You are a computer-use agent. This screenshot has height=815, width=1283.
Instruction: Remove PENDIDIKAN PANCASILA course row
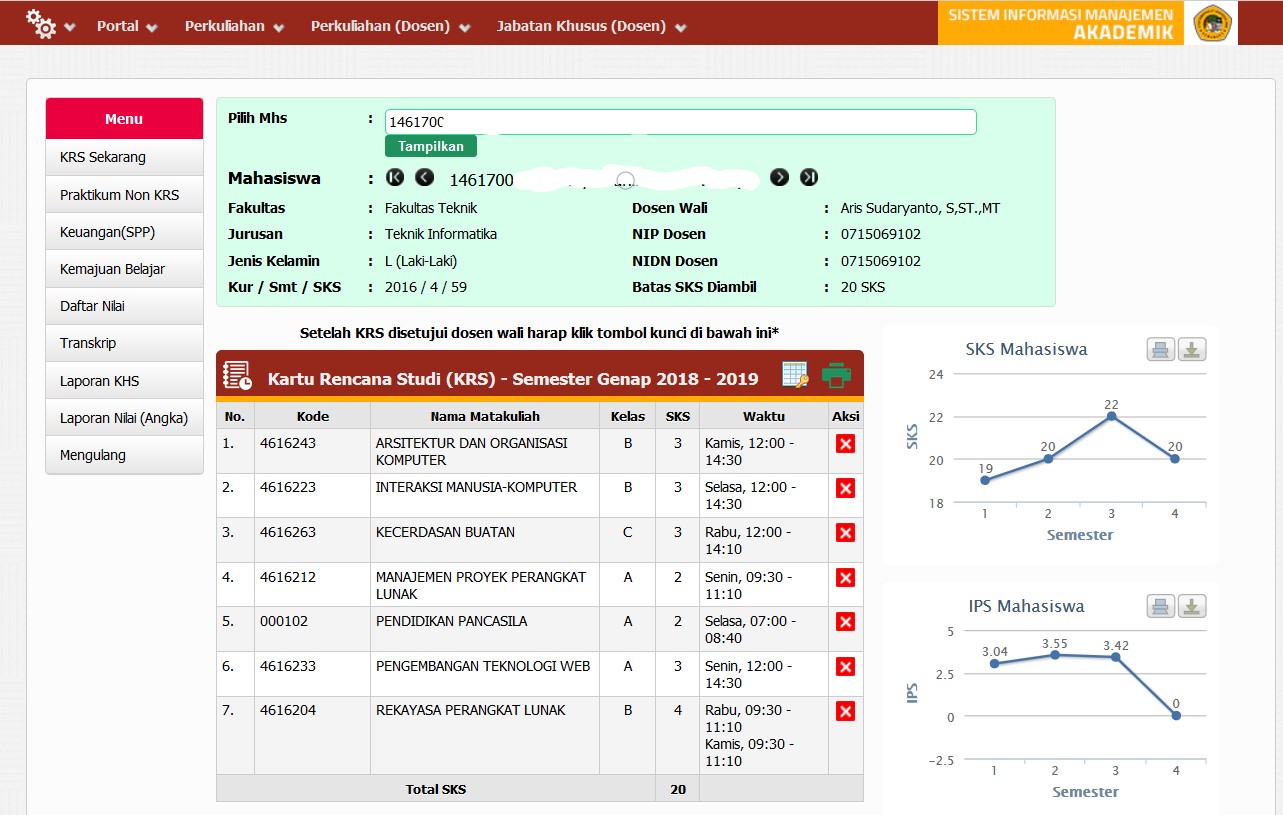click(845, 622)
